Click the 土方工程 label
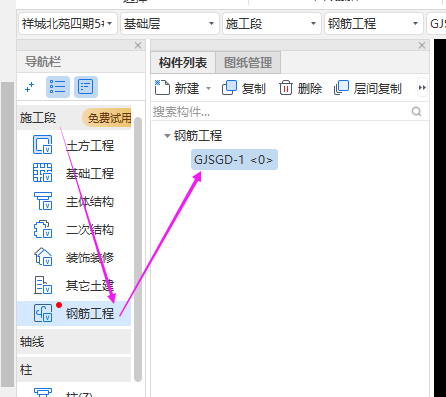 pos(90,146)
